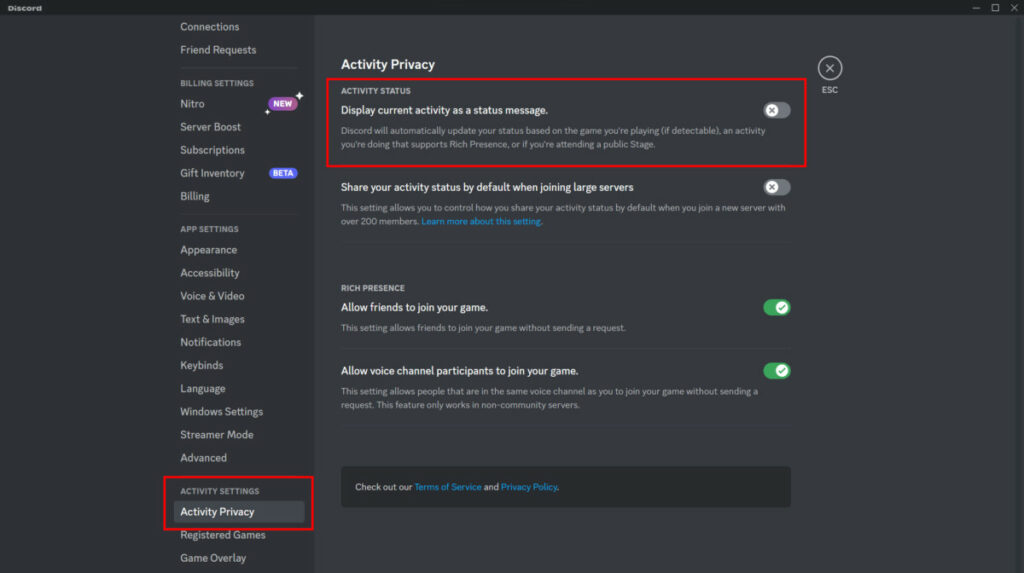
Task: Enable sharing activity status in large servers
Action: point(776,187)
